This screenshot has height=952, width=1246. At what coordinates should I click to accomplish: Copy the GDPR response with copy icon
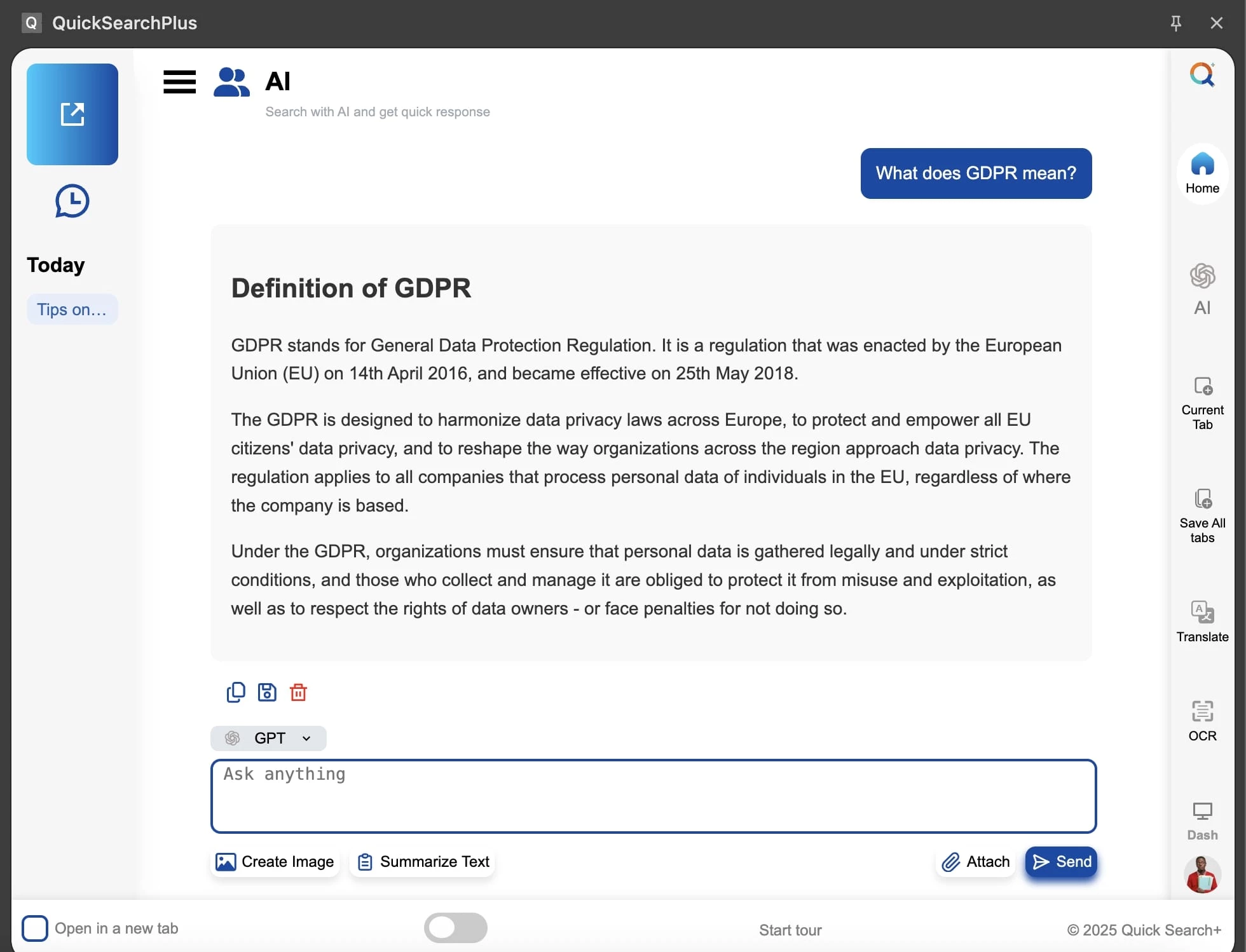click(x=236, y=692)
